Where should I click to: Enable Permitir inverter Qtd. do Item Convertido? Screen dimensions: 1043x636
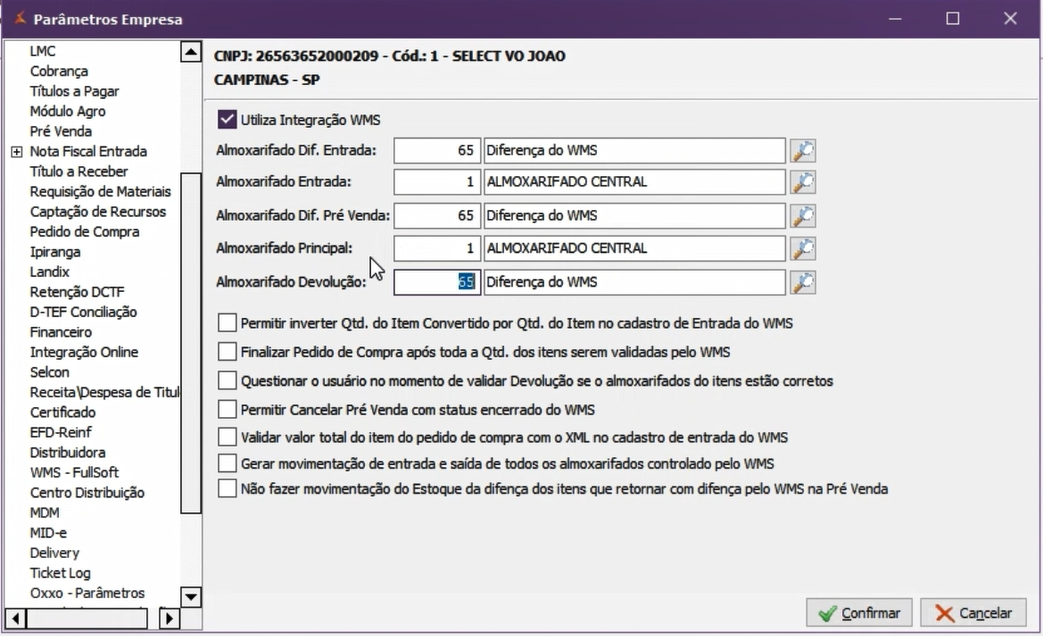[x=227, y=323]
